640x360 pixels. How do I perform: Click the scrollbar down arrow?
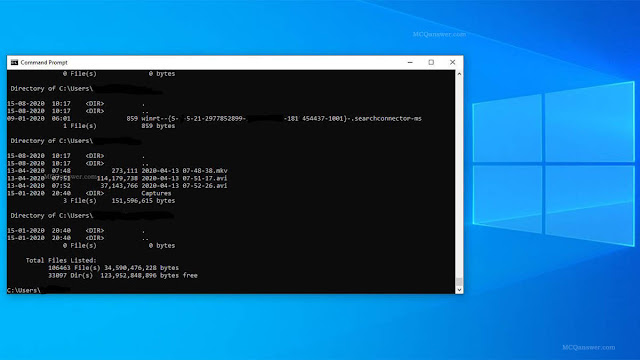pyautogui.click(x=459, y=289)
